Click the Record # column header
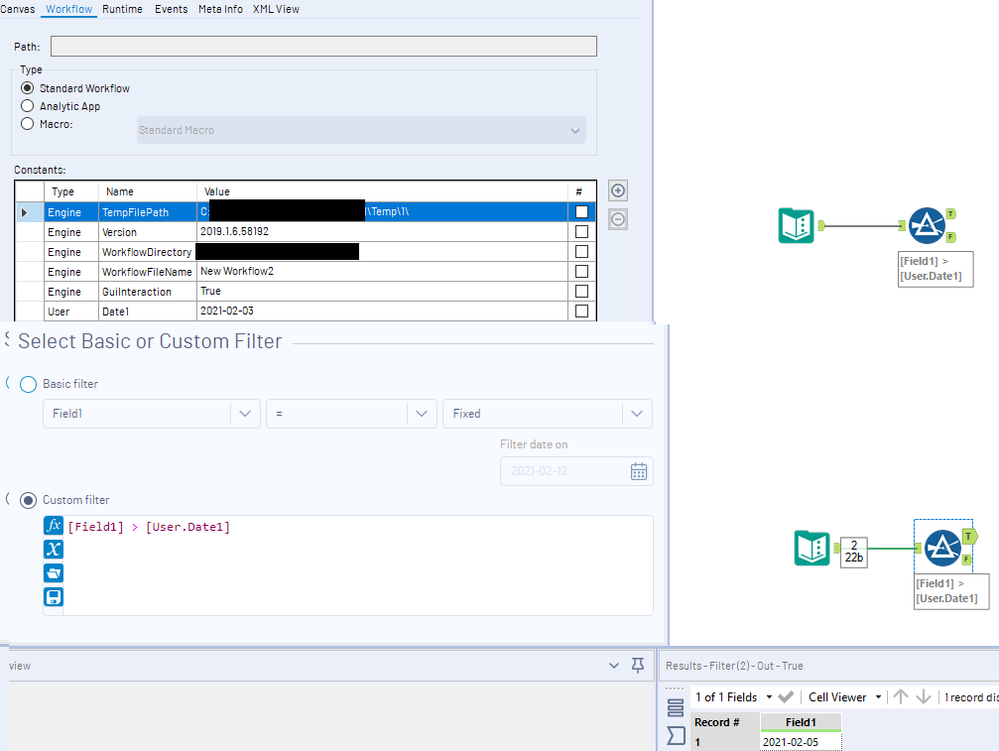The height and width of the screenshot is (751, 999). click(724, 722)
